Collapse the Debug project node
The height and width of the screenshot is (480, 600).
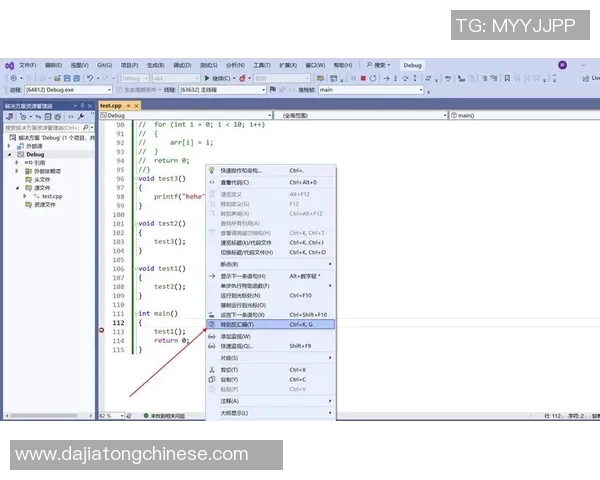coord(10,154)
